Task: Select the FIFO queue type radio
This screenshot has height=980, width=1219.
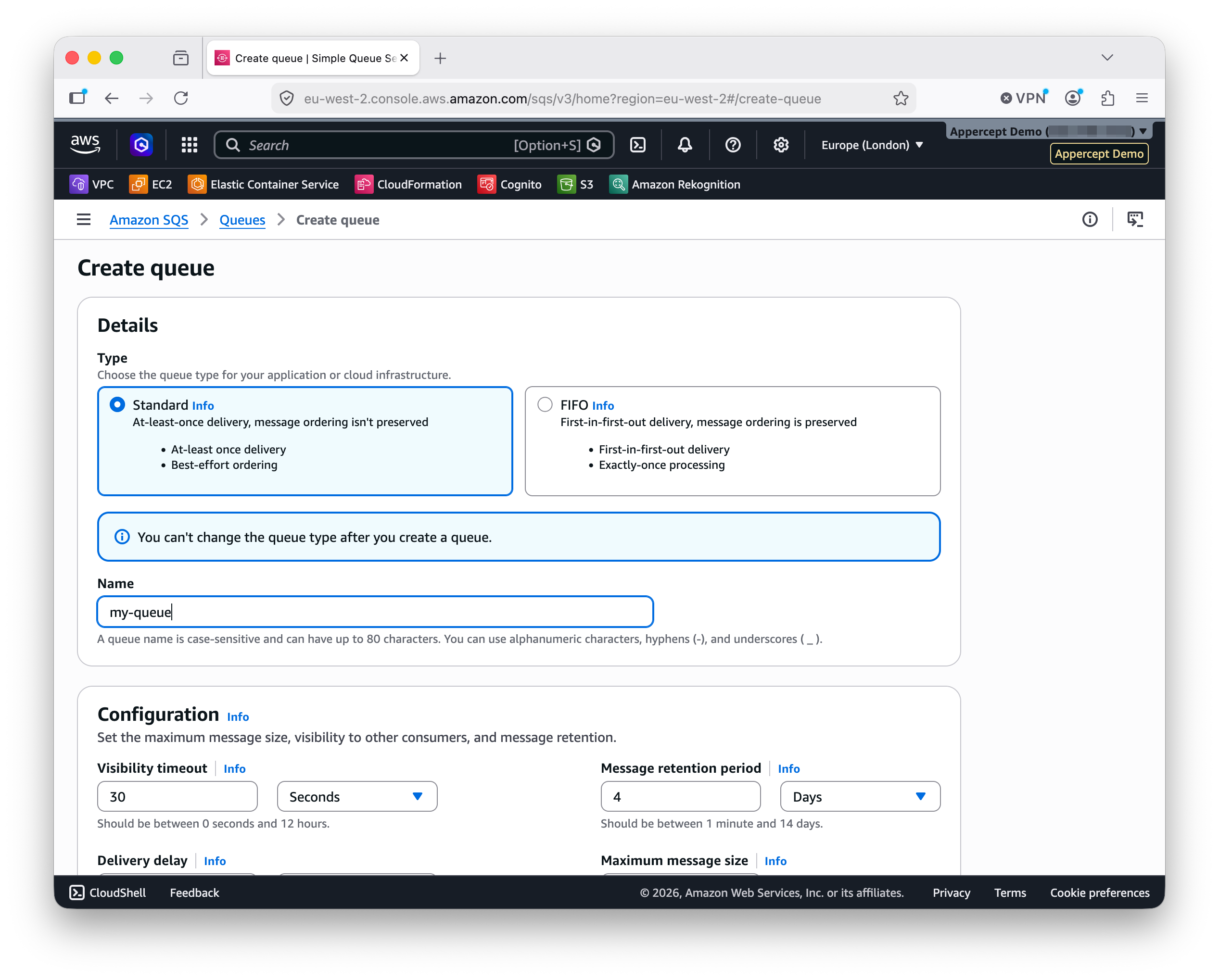Action: click(x=545, y=405)
